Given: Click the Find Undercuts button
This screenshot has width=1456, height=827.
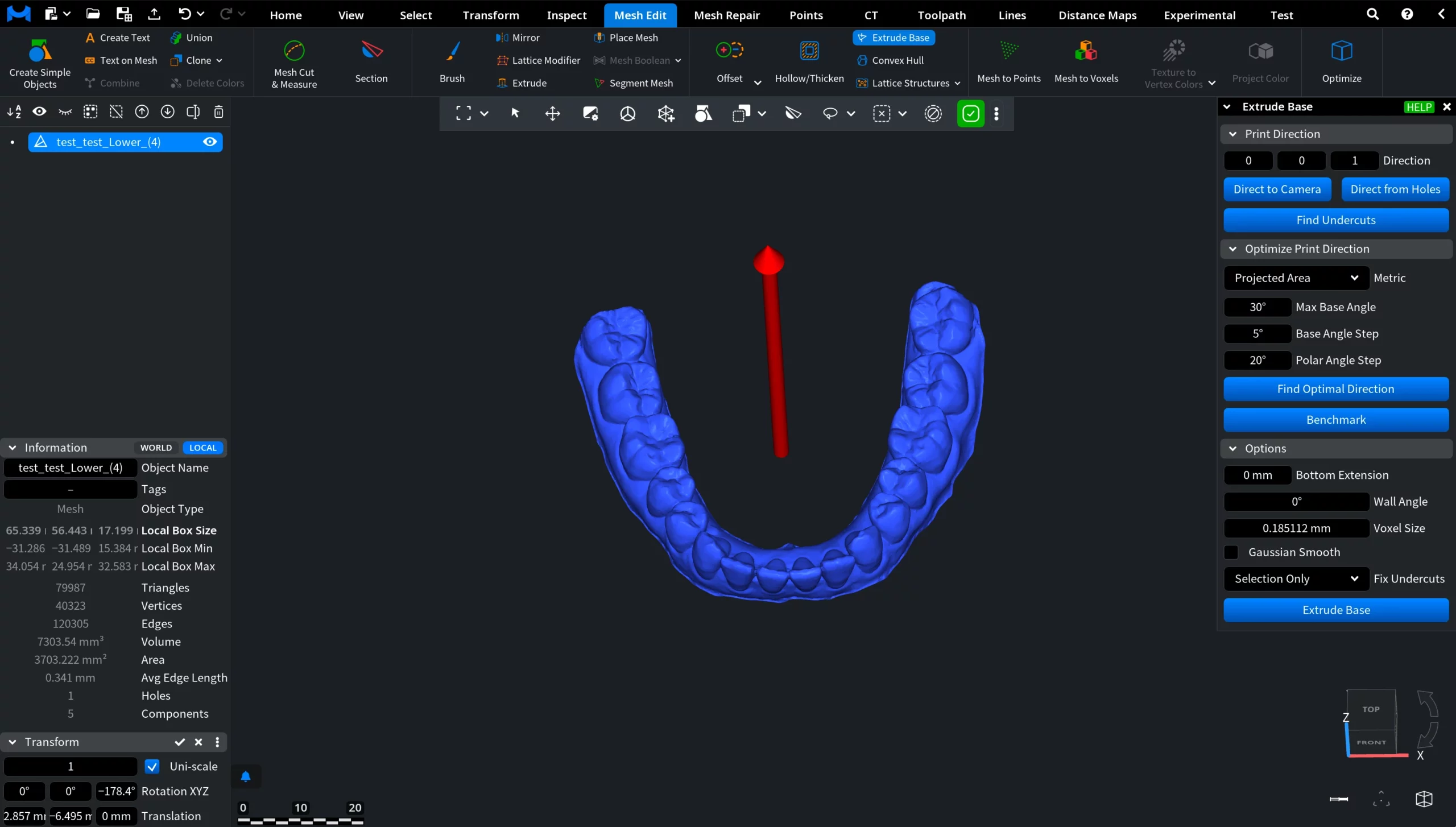Looking at the screenshot, I should pyautogui.click(x=1335, y=220).
